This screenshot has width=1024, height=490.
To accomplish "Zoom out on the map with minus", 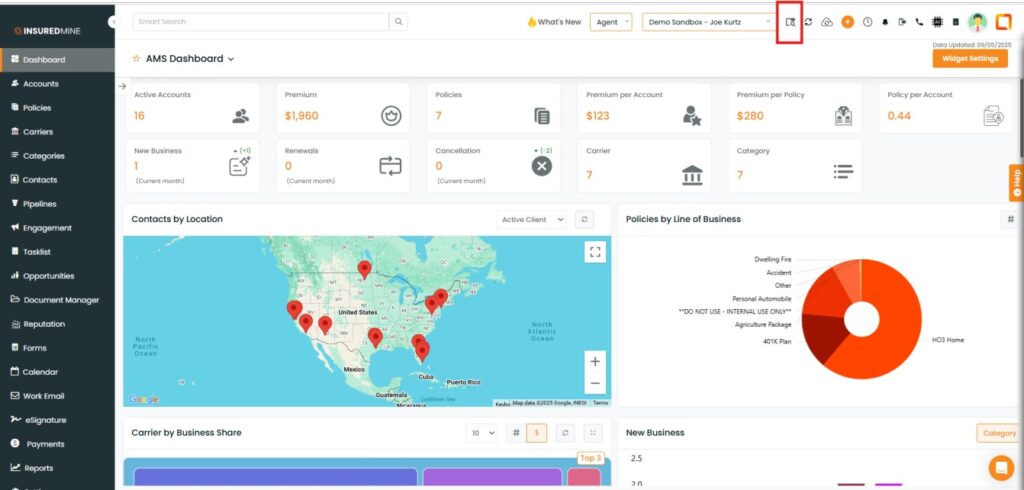I will (595, 383).
